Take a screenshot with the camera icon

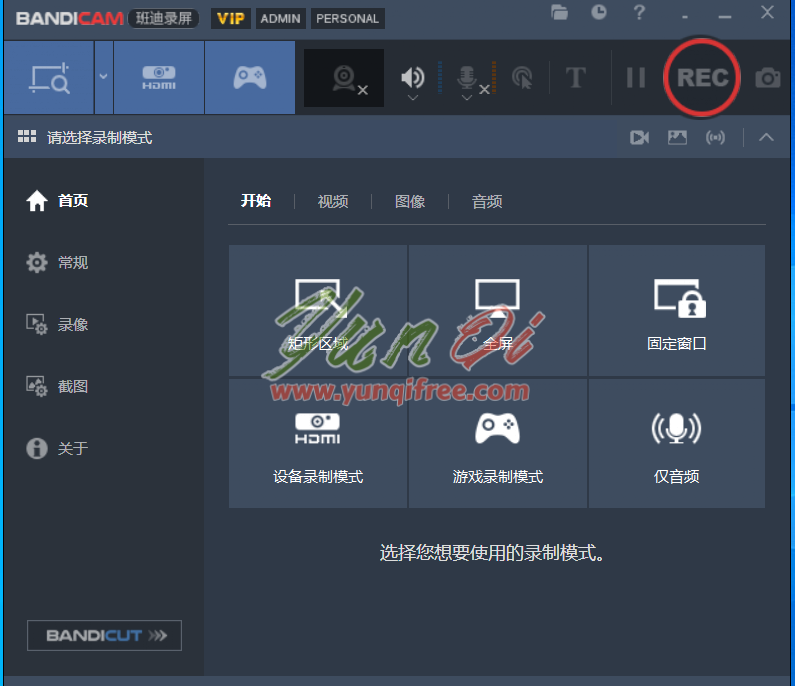(x=768, y=78)
